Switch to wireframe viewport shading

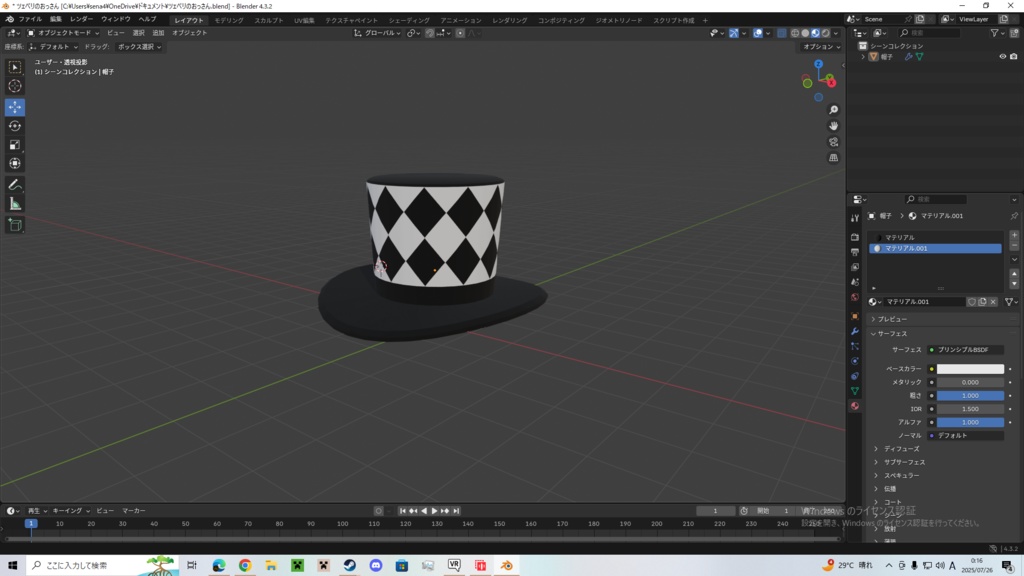pos(795,33)
